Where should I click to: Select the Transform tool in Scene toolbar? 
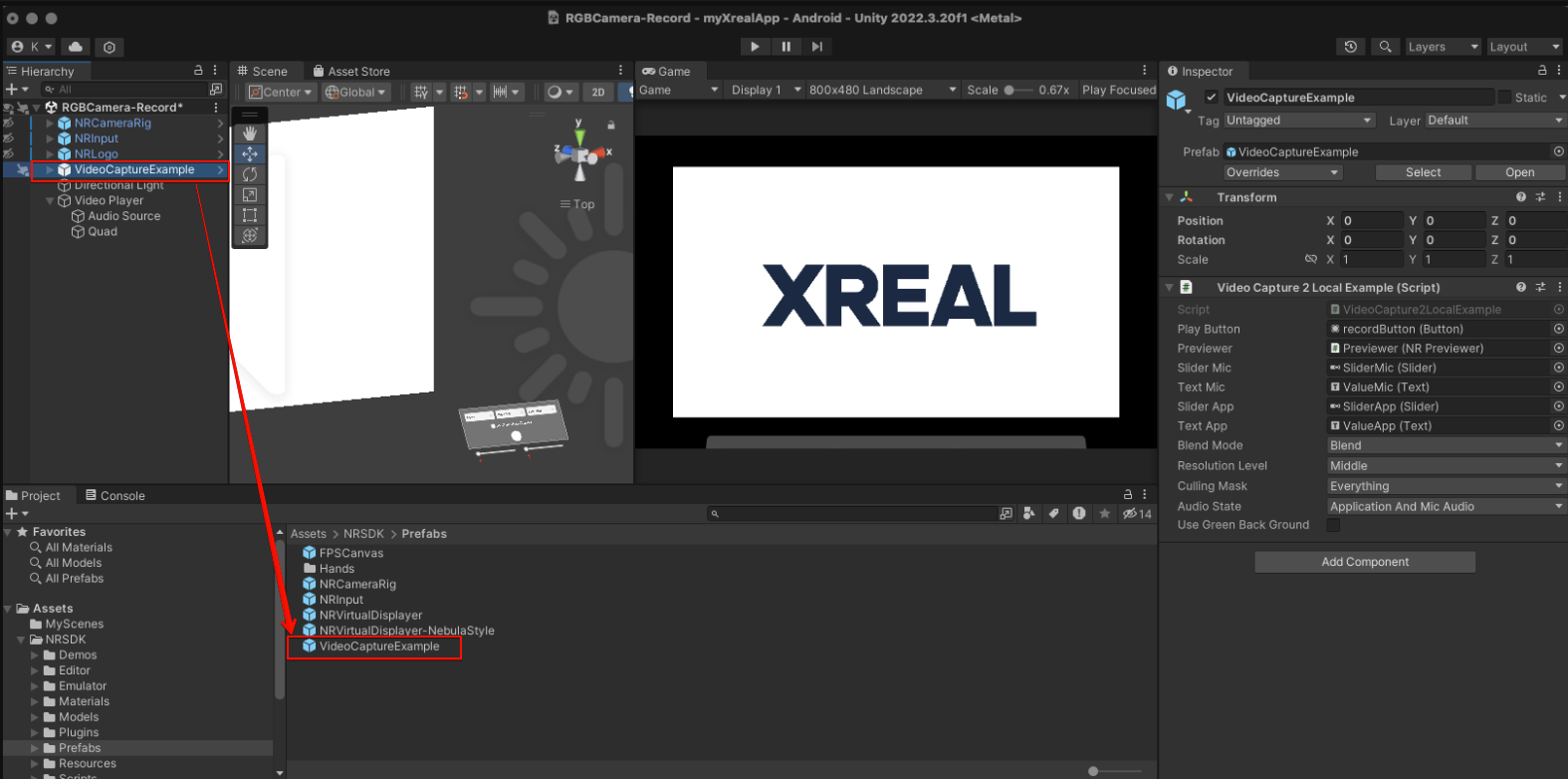click(250, 236)
